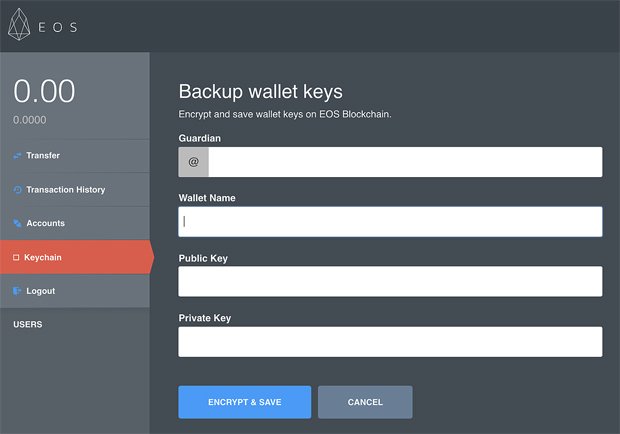Viewport: 620px width, 434px height.
Task: Click the 0.00 balance amount
Action: [x=44, y=91]
